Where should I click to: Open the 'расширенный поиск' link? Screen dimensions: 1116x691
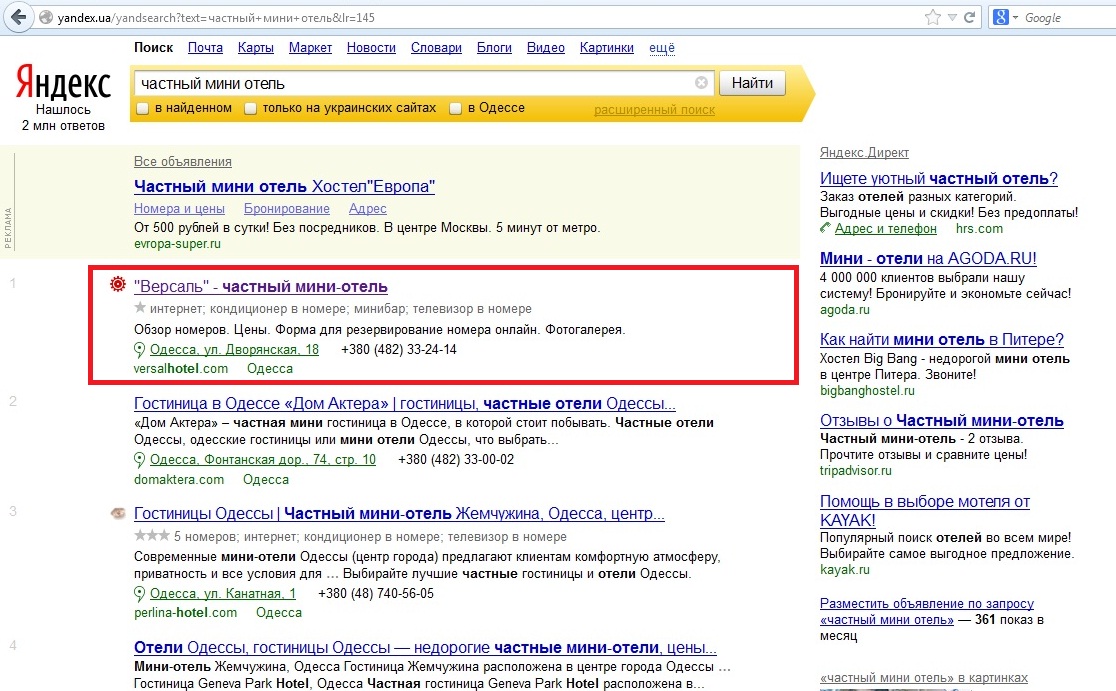pos(654,110)
